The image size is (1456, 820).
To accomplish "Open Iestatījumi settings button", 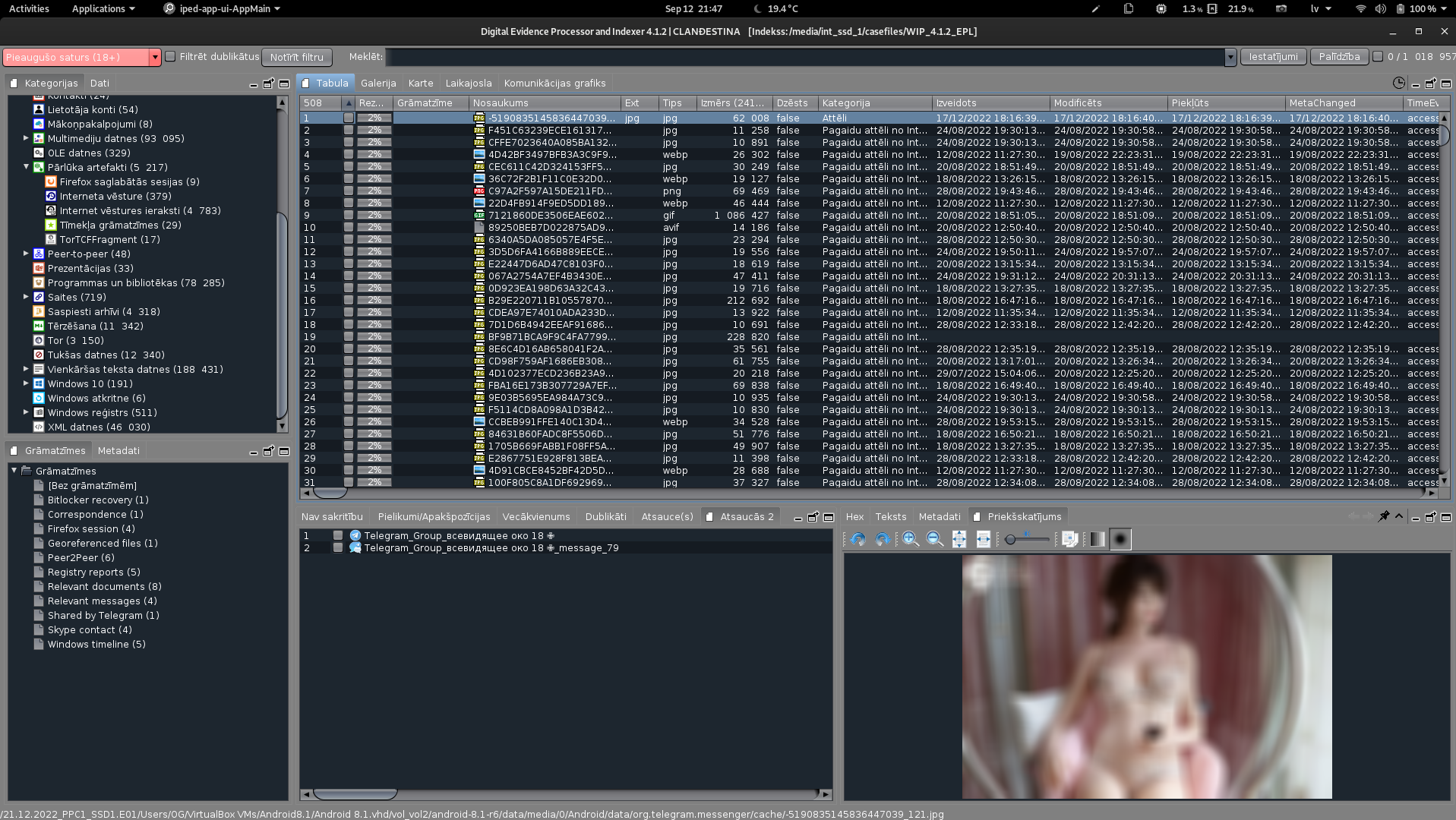I will [x=1273, y=56].
